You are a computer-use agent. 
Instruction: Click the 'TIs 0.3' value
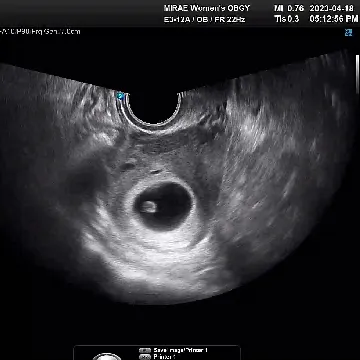[x=287, y=19]
